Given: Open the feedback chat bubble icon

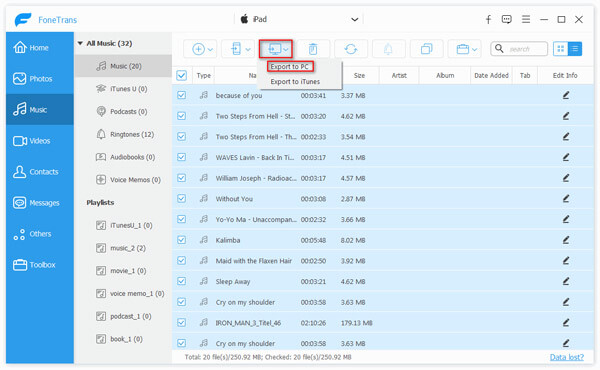Looking at the screenshot, I should pyautogui.click(x=507, y=19).
